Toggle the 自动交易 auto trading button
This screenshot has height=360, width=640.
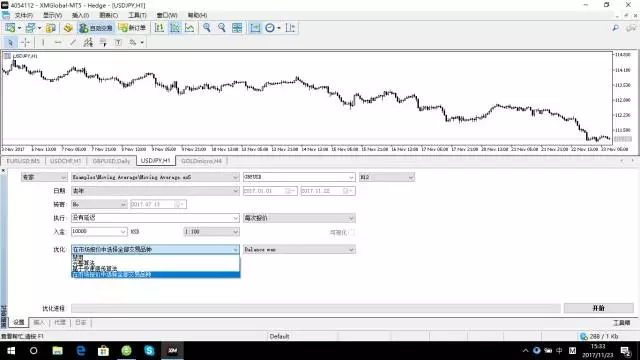pyautogui.click(x=96, y=28)
